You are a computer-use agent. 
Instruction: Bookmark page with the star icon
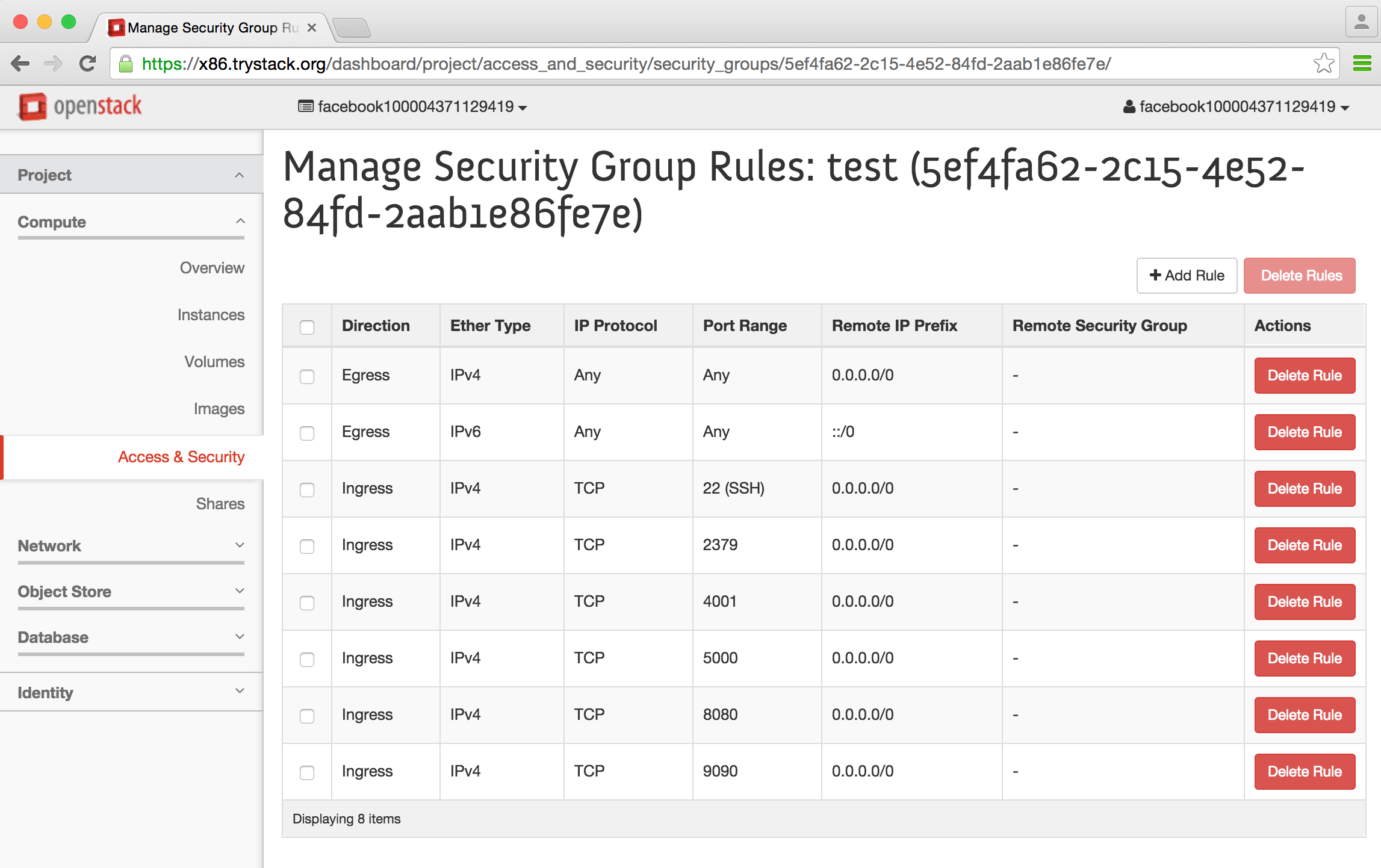1323,63
